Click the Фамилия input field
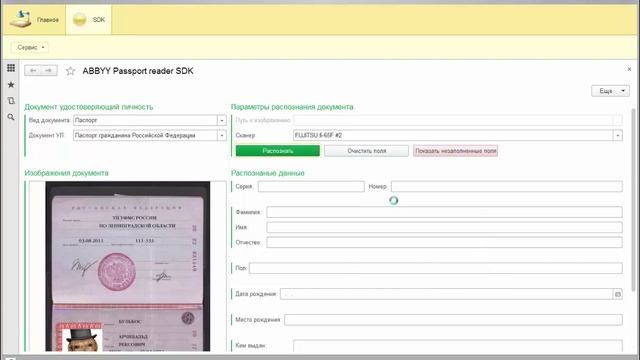 (x=444, y=212)
